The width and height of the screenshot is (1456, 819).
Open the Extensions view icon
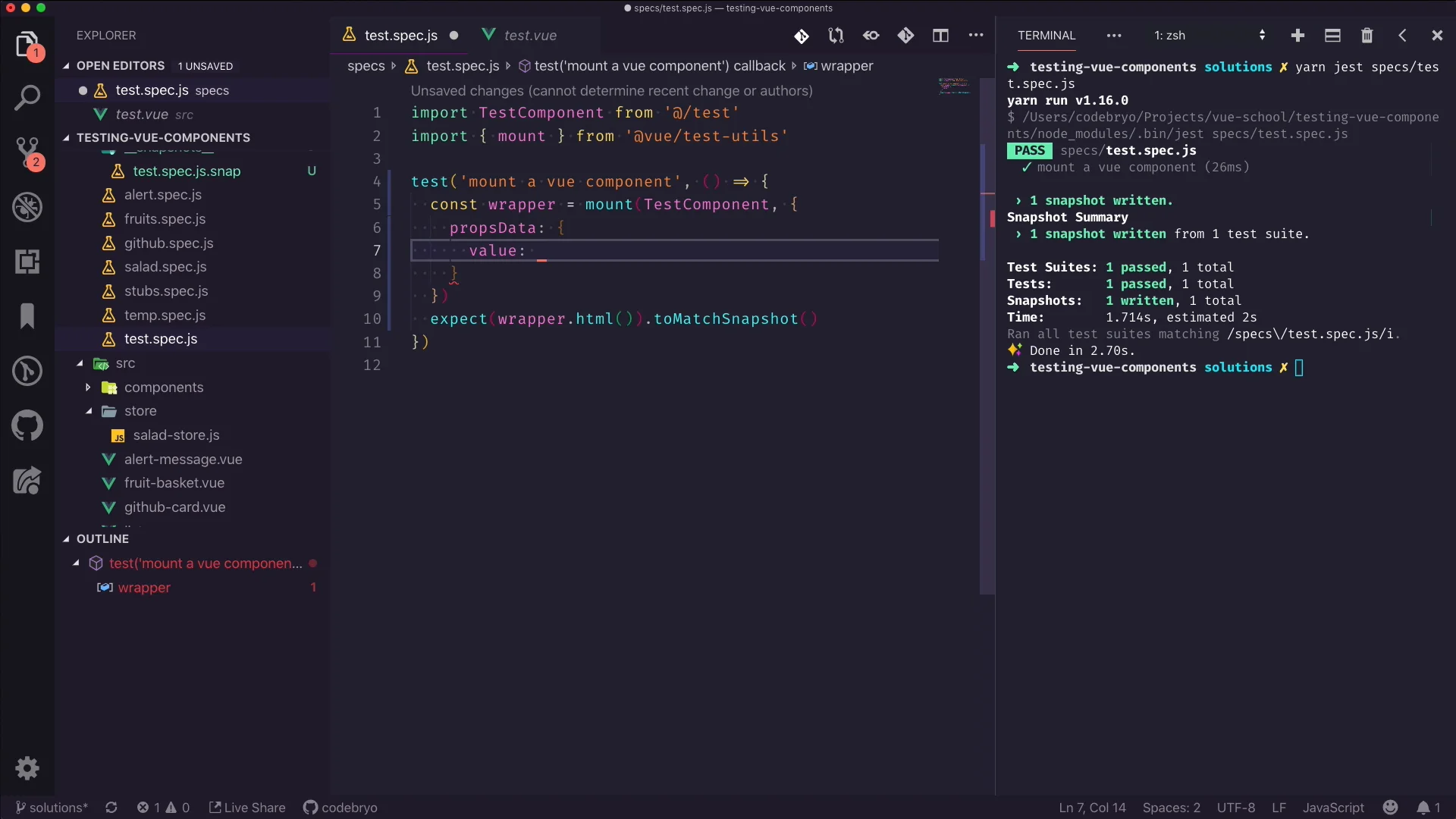pos(27,262)
